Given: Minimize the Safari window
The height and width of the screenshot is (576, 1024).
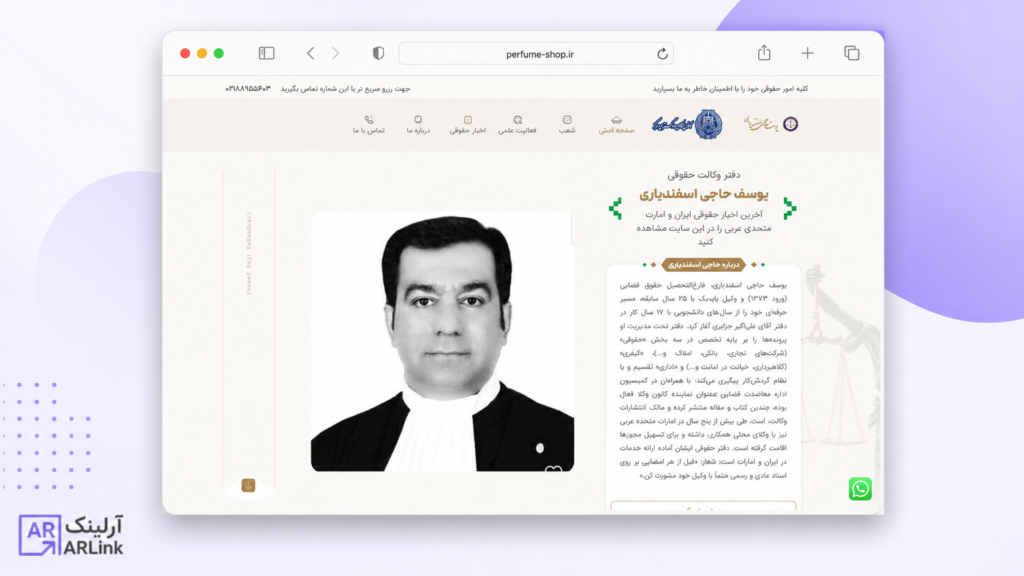Looking at the screenshot, I should click(202, 54).
